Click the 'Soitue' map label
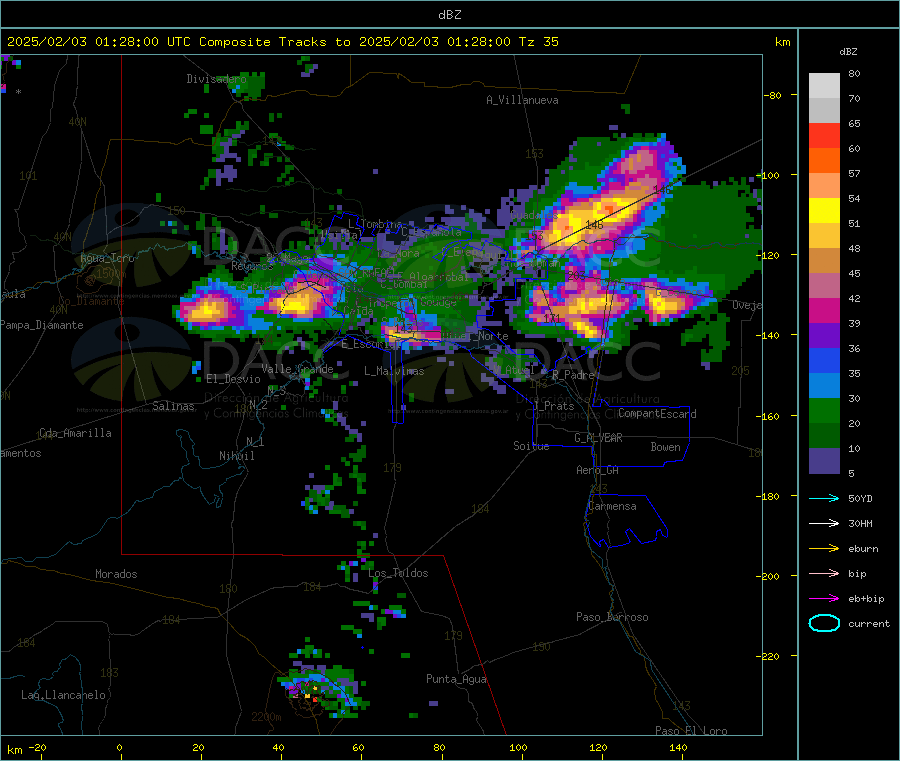 [531, 446]
